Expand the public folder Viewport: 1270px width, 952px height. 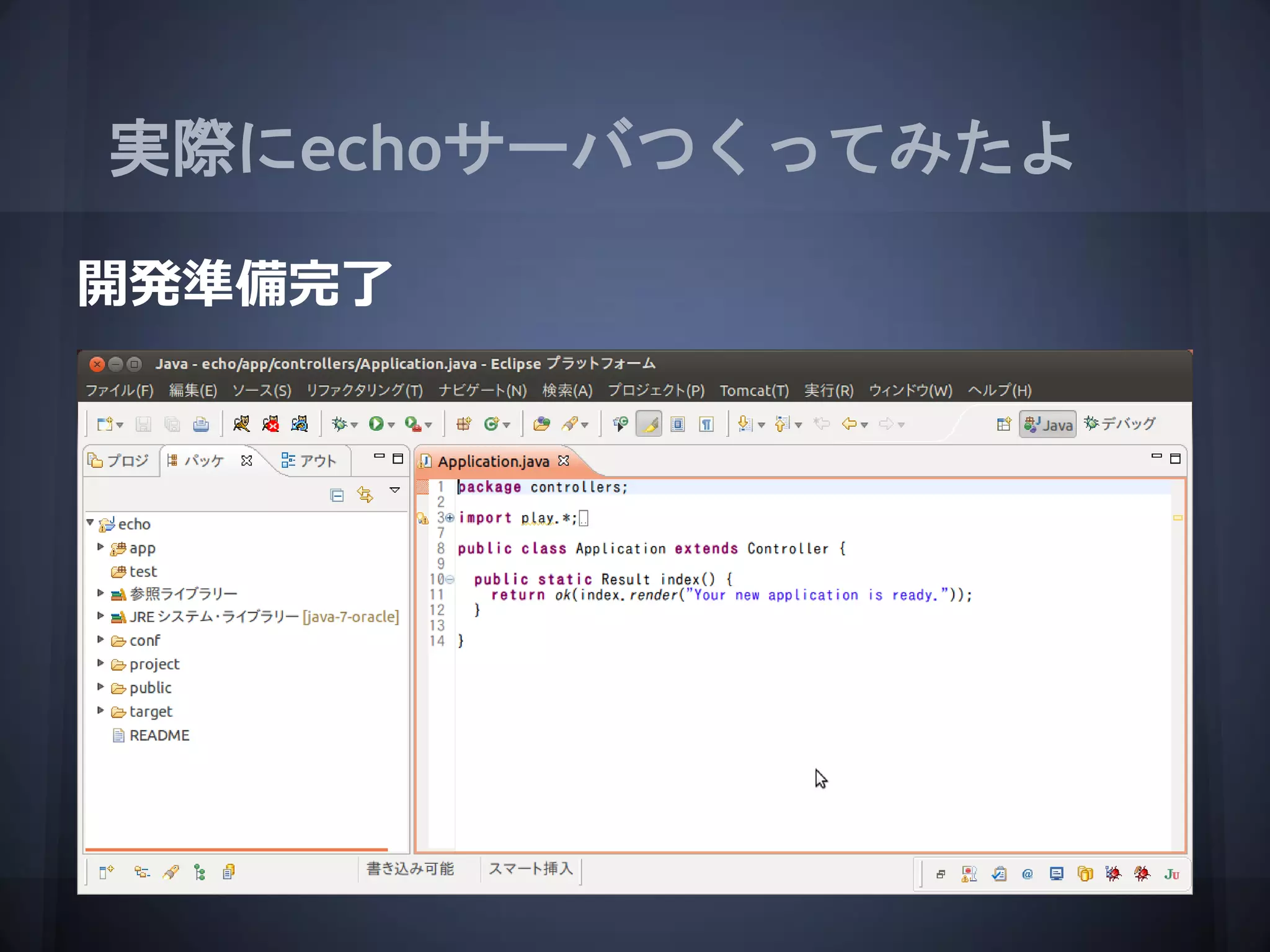[100, 687]
